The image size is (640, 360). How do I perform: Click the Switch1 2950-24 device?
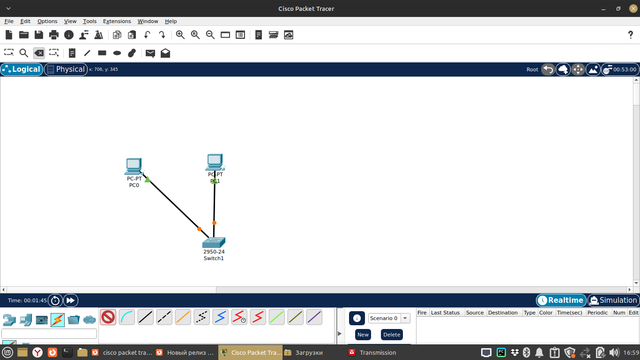click(x=214, y=243)
